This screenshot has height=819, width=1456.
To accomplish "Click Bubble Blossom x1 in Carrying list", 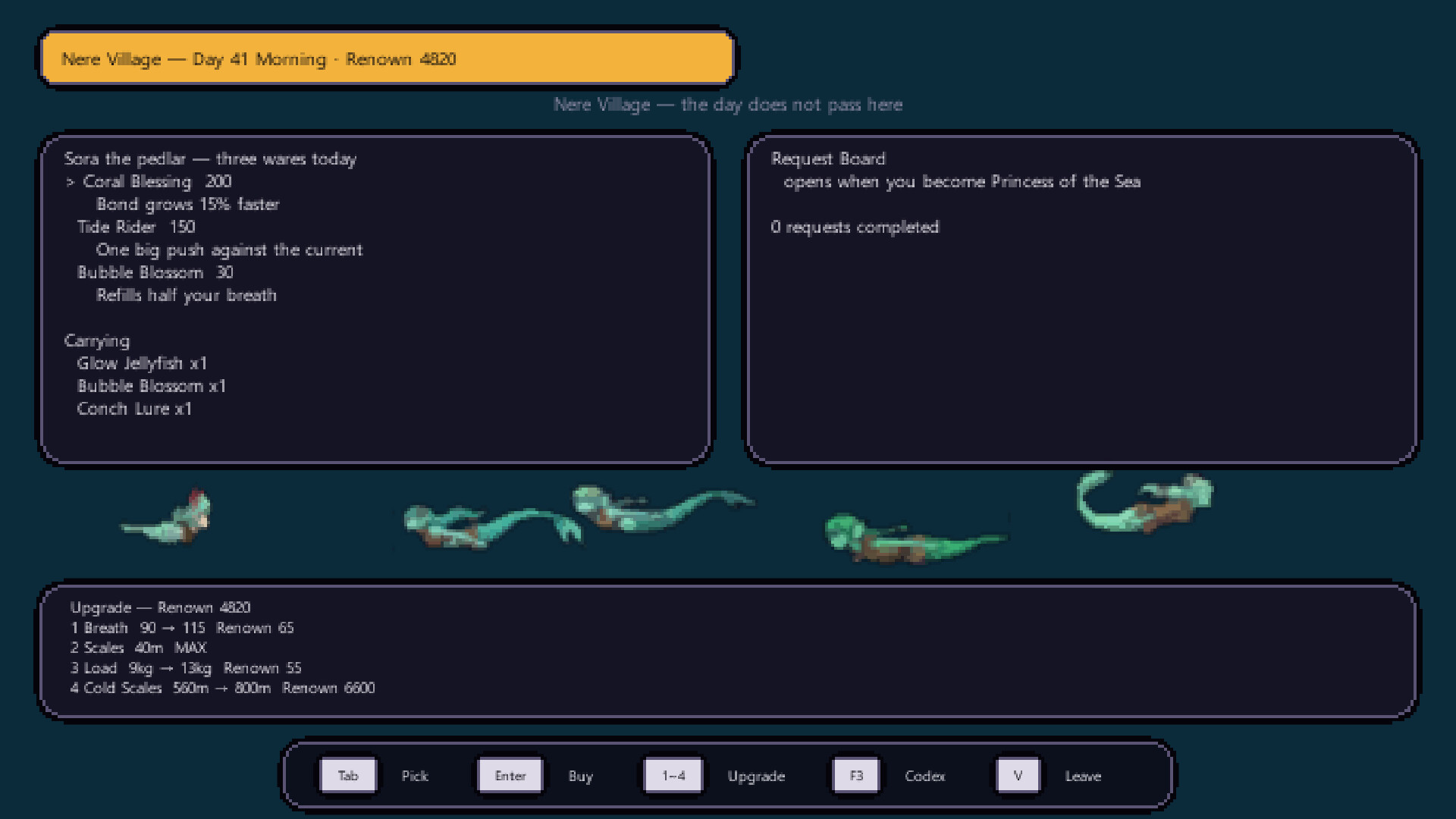I will 152,386.
